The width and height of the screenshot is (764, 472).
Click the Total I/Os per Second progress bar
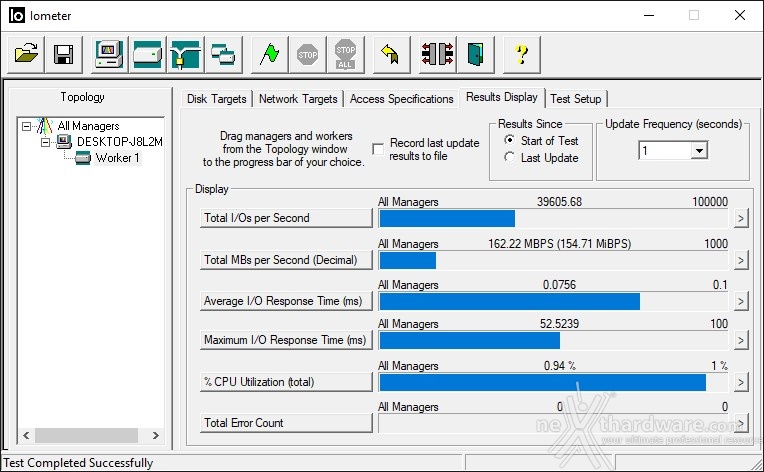pos(554,219)
